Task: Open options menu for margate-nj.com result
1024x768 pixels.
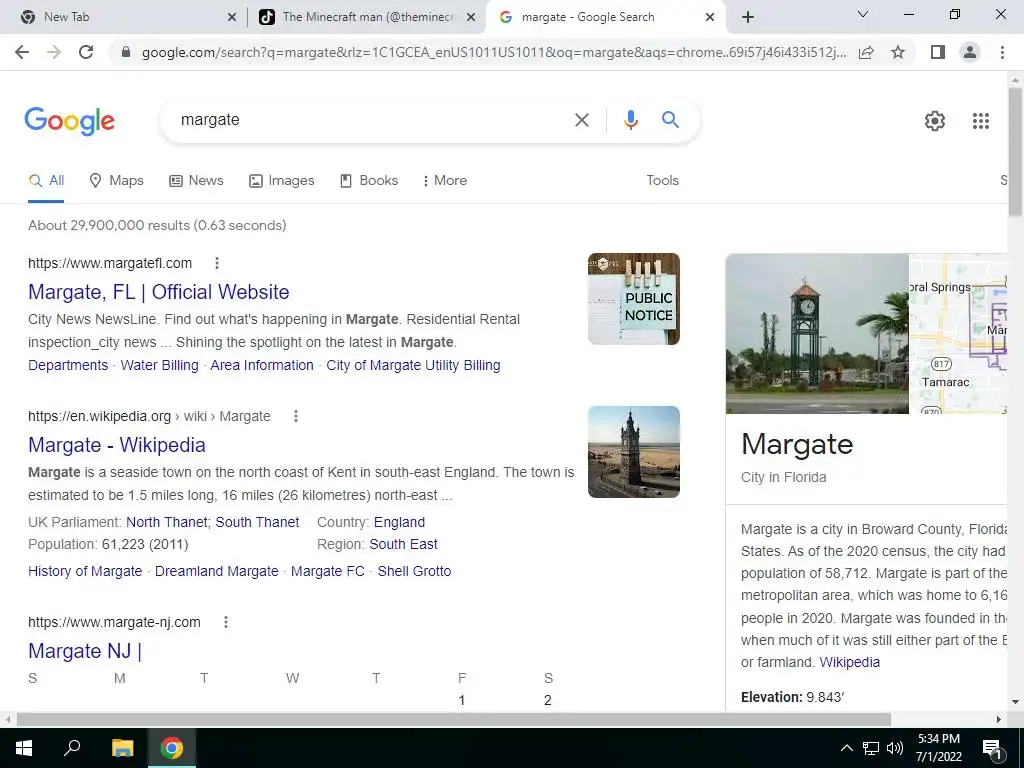Action: tap(226, 622)
